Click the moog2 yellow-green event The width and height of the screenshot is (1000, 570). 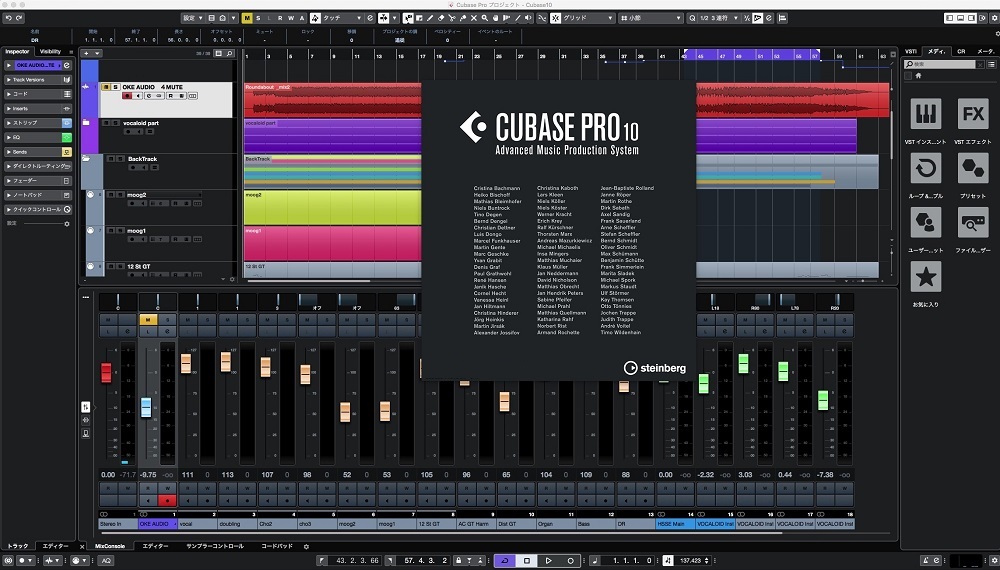point(332,207)
